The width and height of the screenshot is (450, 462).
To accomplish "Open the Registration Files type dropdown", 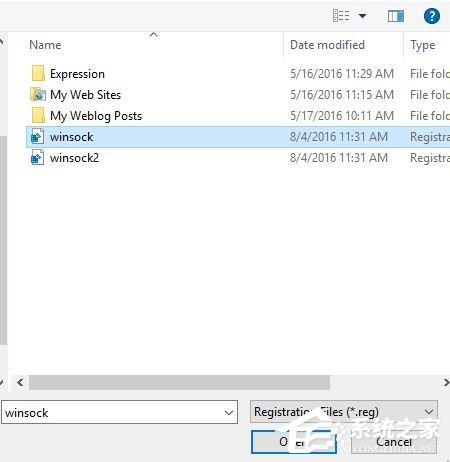I will click(x=344, y=412).
